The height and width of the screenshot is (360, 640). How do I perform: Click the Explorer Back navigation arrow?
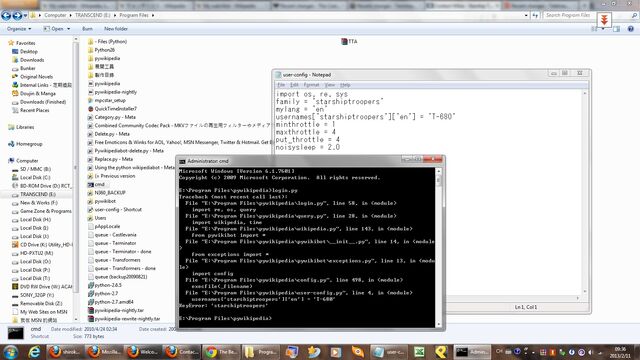coord(6,16)
